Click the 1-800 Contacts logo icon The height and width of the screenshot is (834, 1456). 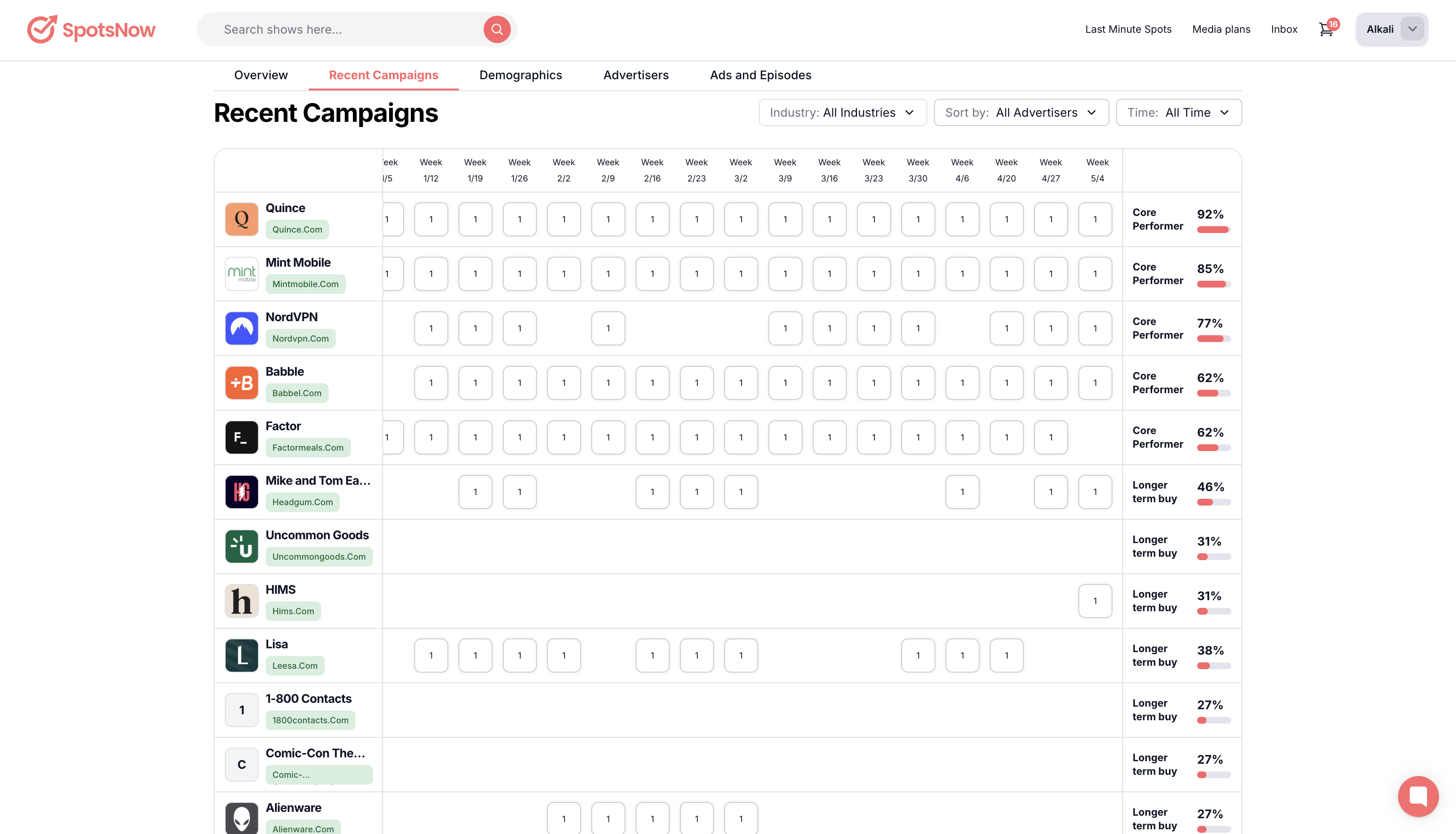click(x=241, y=710)
